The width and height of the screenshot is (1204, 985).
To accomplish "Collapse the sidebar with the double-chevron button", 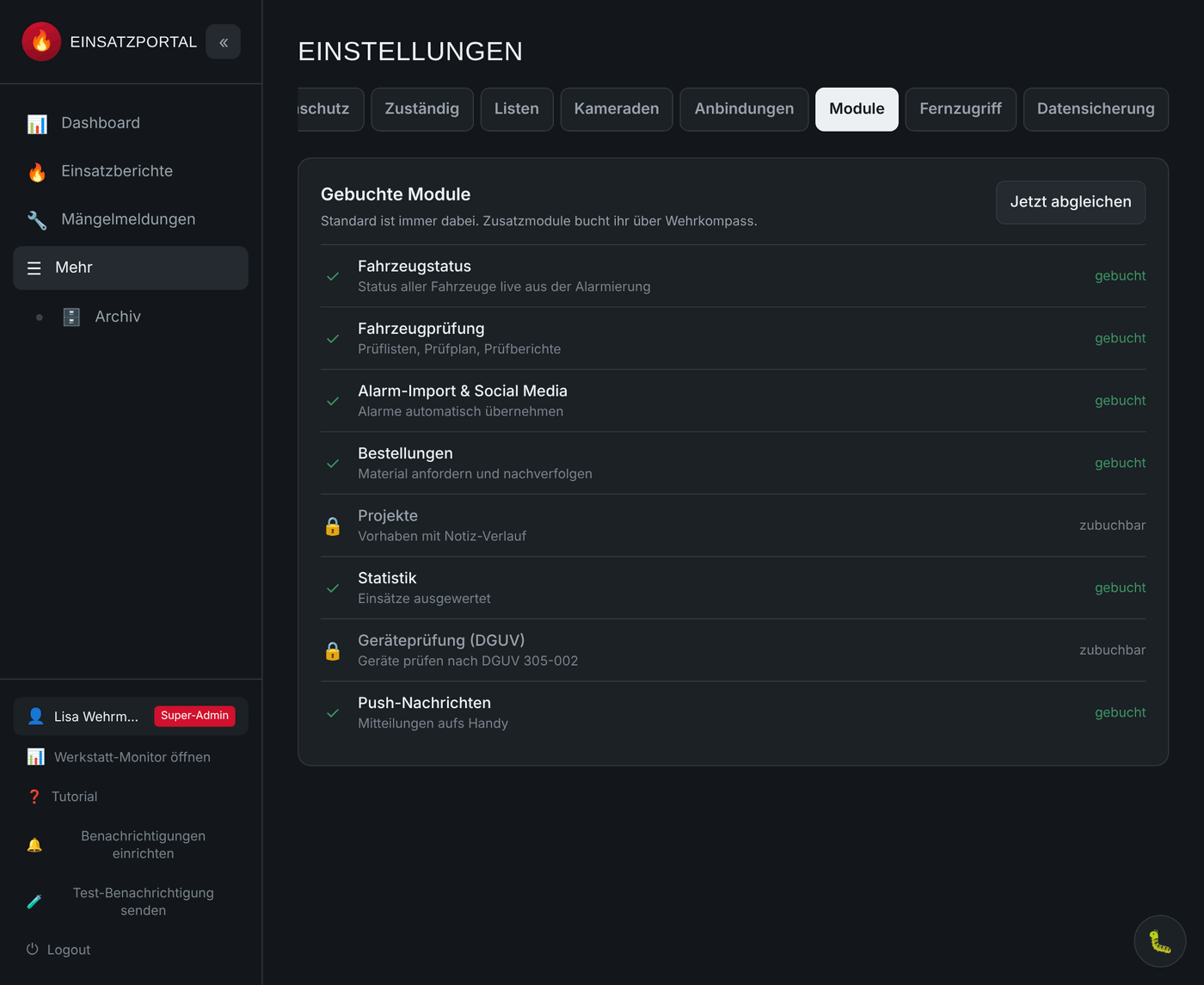I will coord(224,42).
